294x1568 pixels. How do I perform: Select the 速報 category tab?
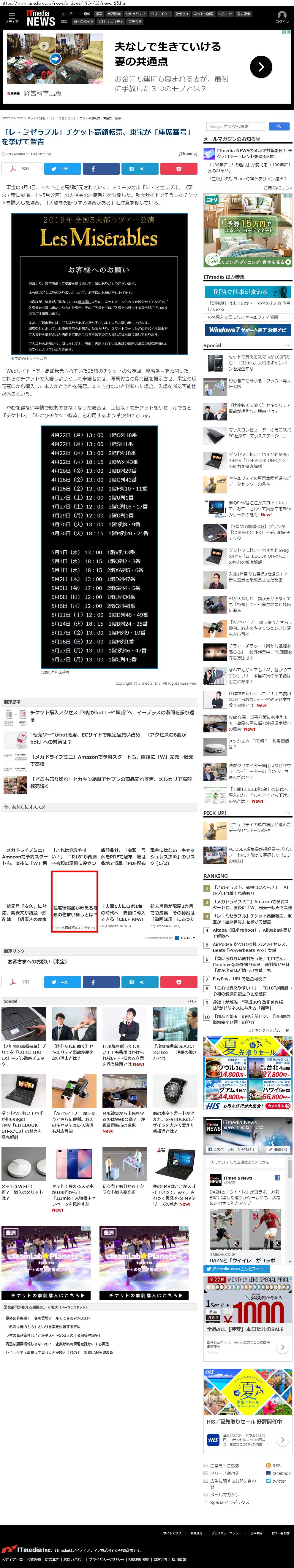pyautogui.click(x=87, y=13)
